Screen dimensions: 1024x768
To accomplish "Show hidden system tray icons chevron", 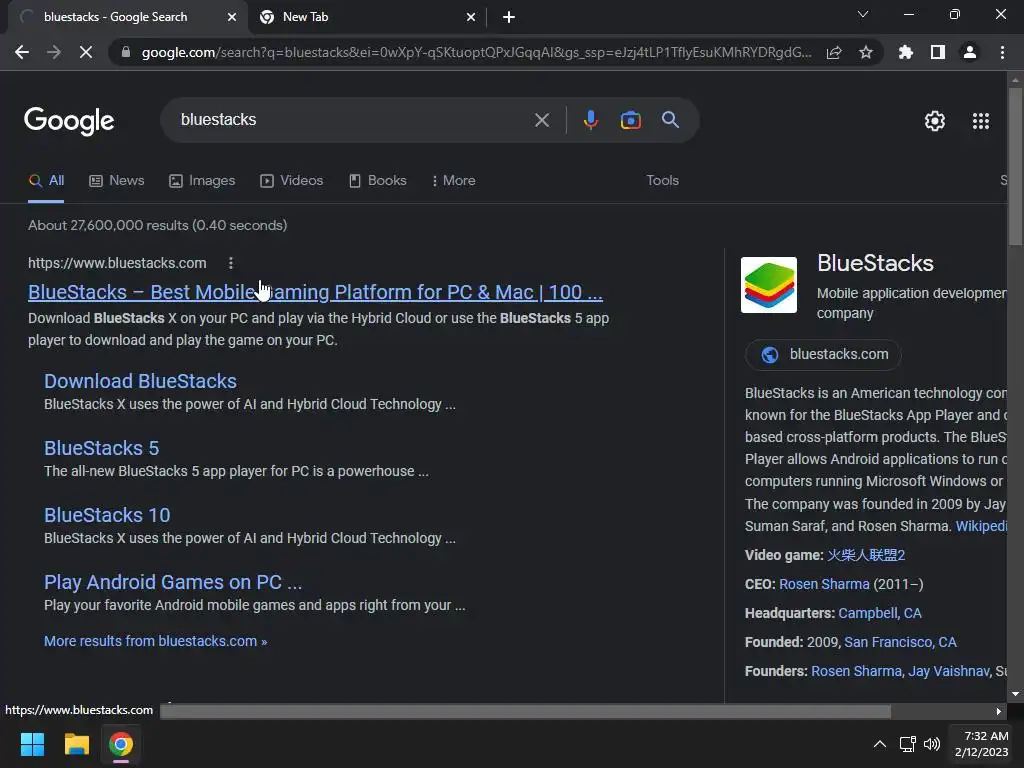I will (x=880, y=744).
